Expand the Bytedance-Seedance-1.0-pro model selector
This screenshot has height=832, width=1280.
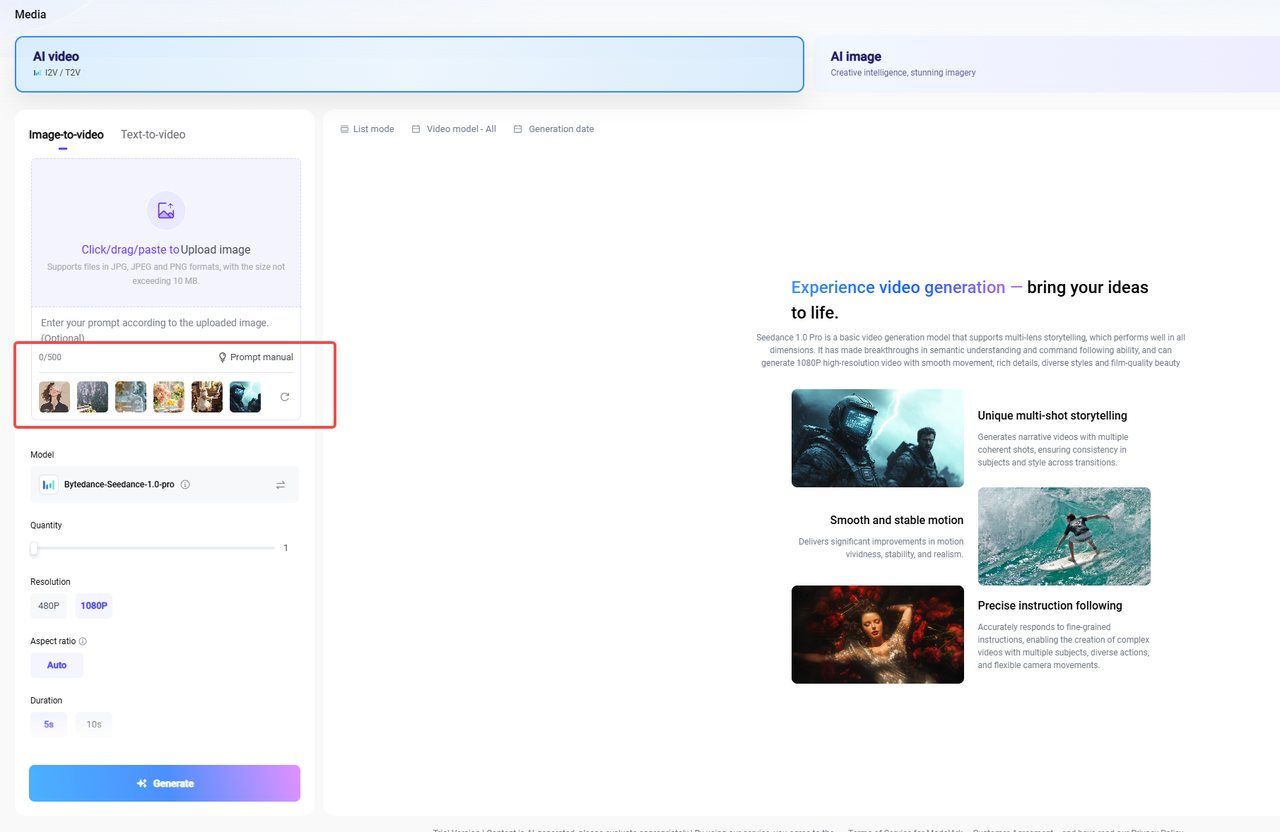point(165,484)
